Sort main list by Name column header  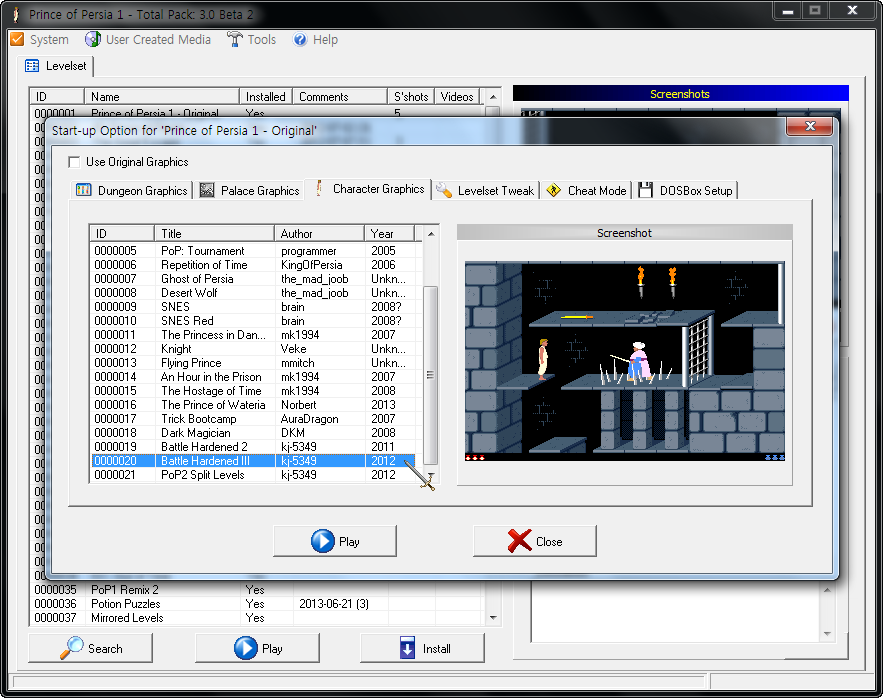coord(162,97)
